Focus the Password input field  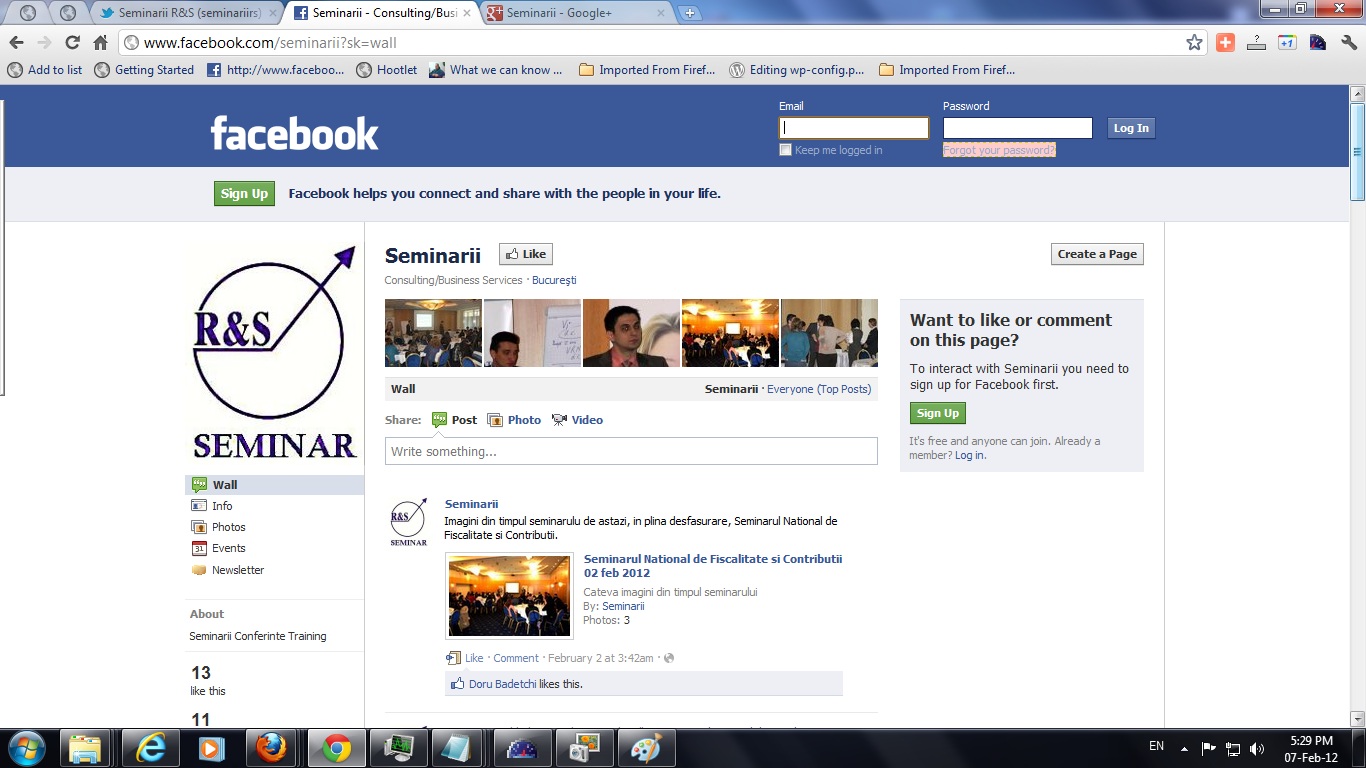[x=1018, y=128]
